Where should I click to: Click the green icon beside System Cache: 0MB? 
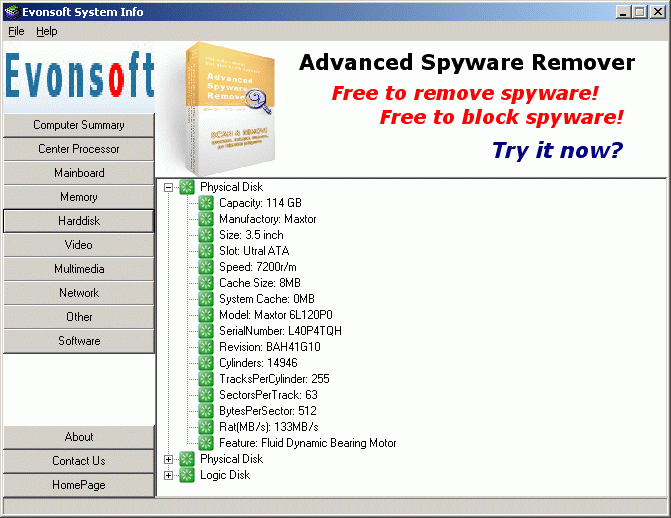tap(205, 299)
